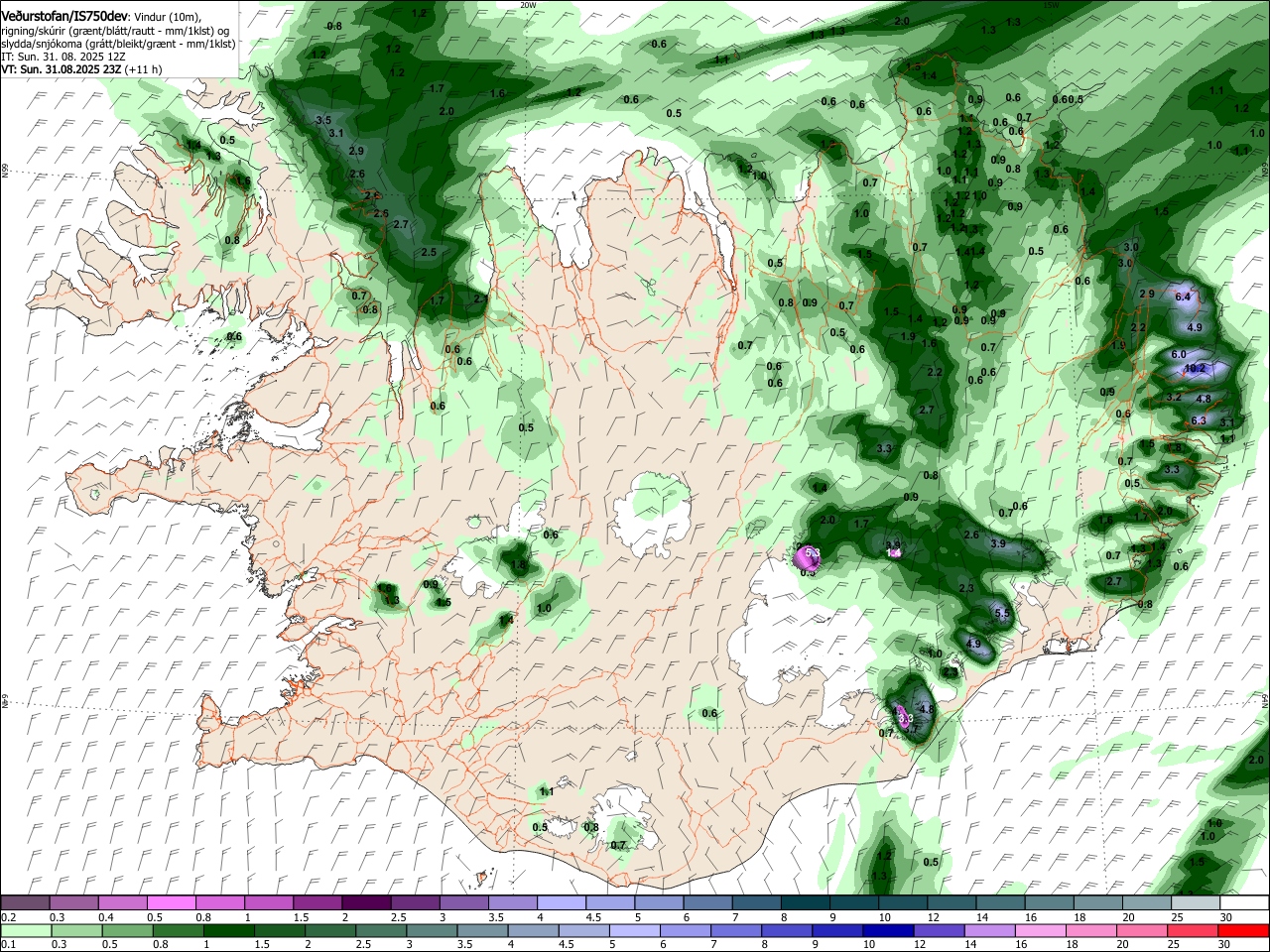Click the 3.5 rainfall value in the northwest
The height and width of the screenshot is (952, 1270).
click(323, 120)
